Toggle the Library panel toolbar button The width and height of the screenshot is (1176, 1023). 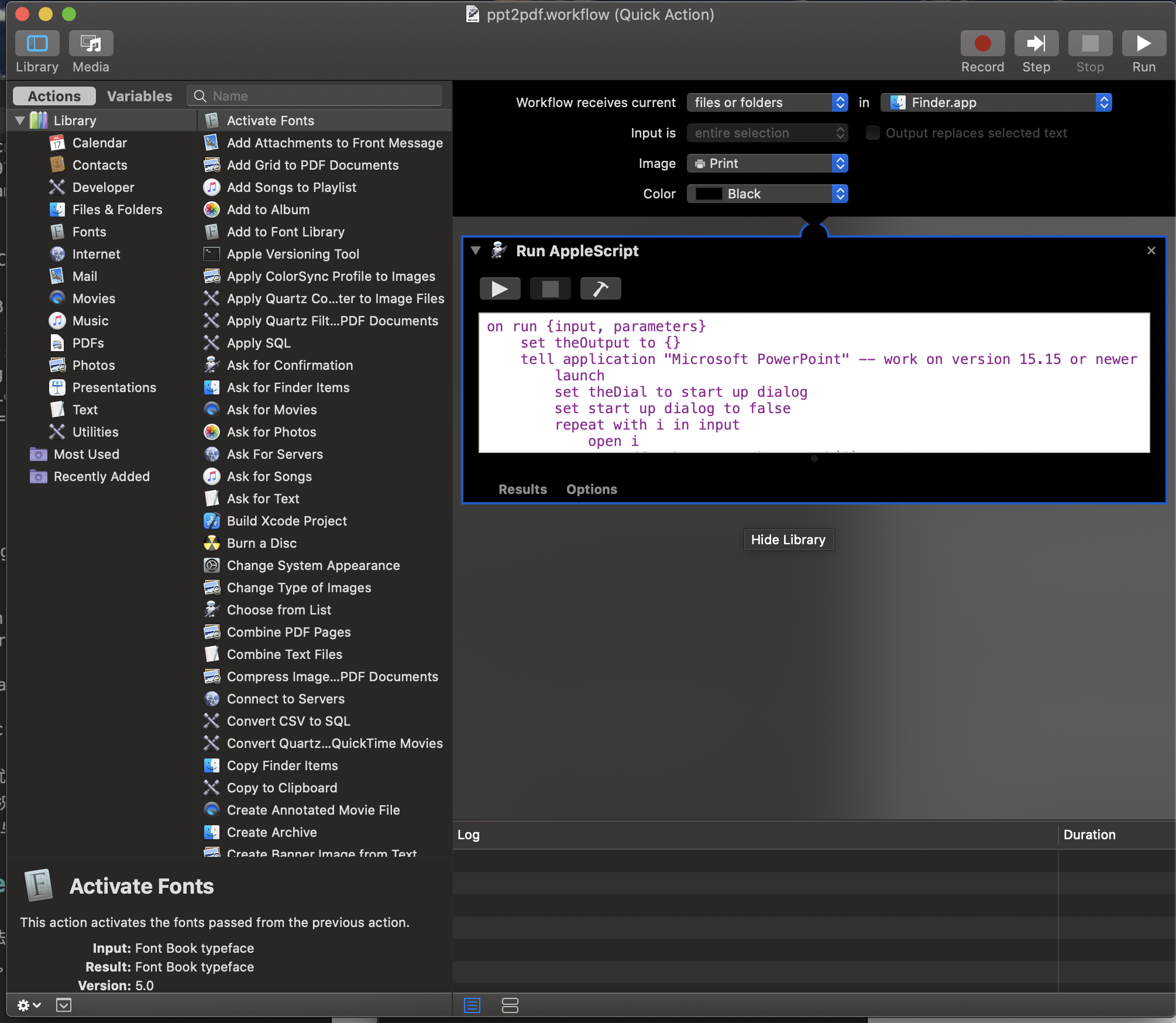pyautogui.click(x=37, y=43)
